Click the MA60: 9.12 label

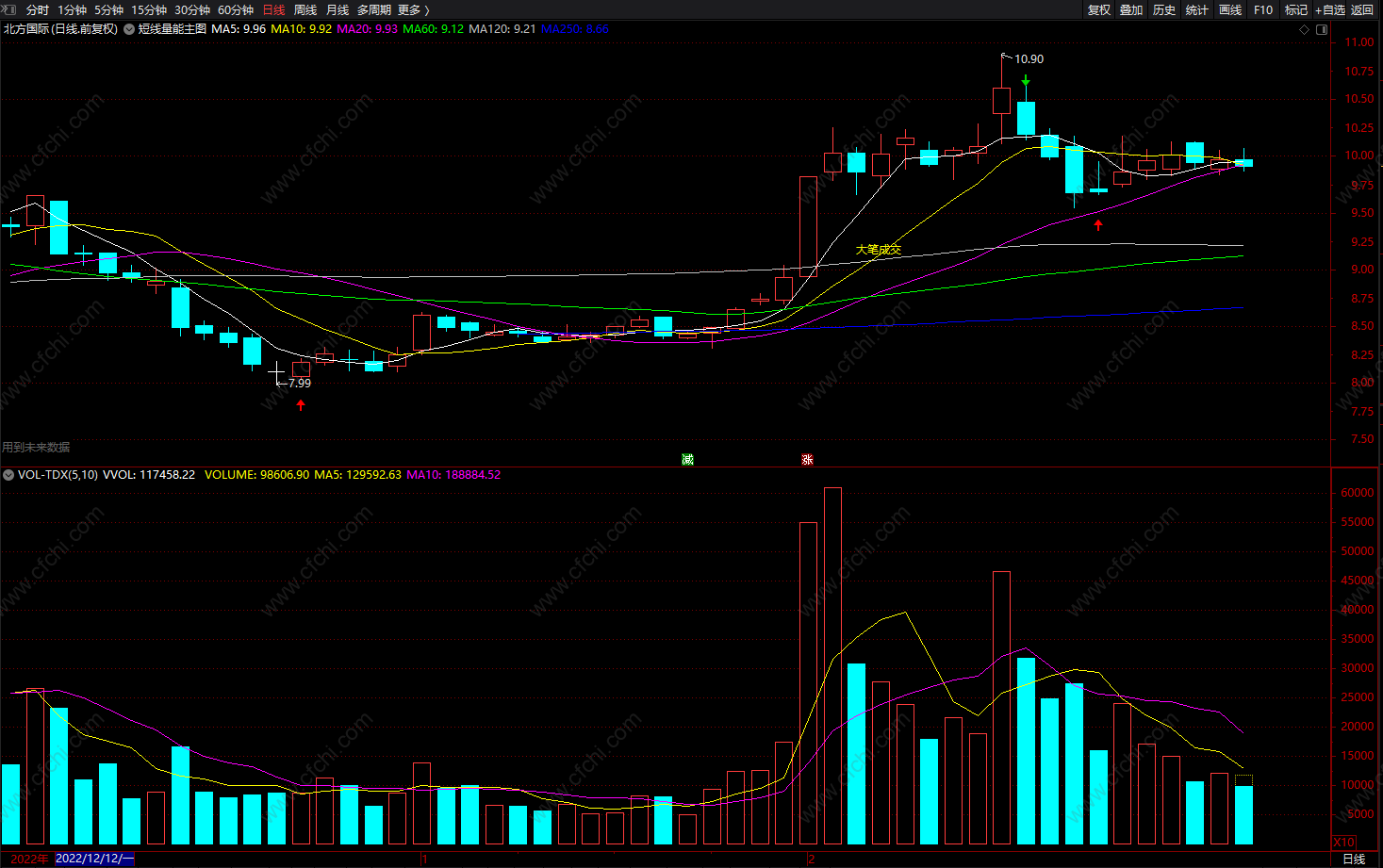434,29
